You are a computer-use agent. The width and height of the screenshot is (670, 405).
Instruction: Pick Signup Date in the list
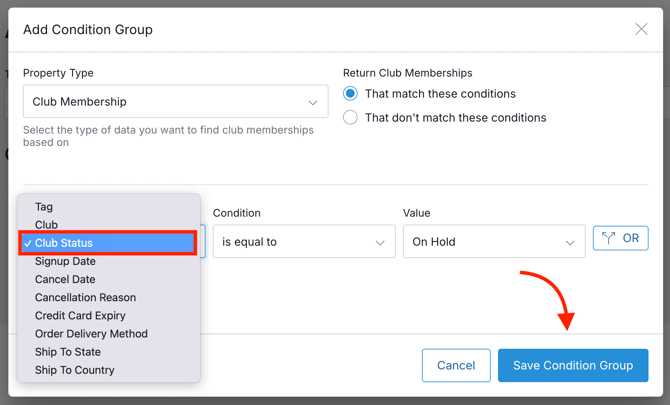click(x=65, y=261)
